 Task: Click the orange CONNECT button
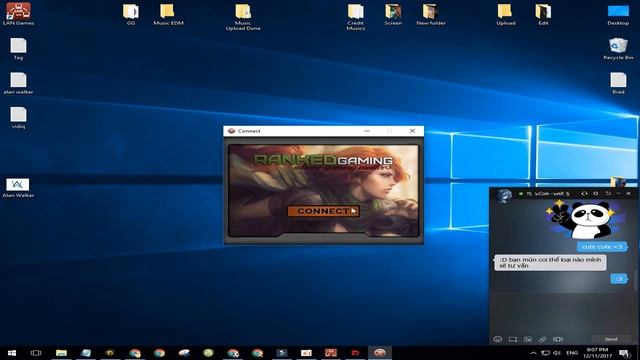point(323,211)
